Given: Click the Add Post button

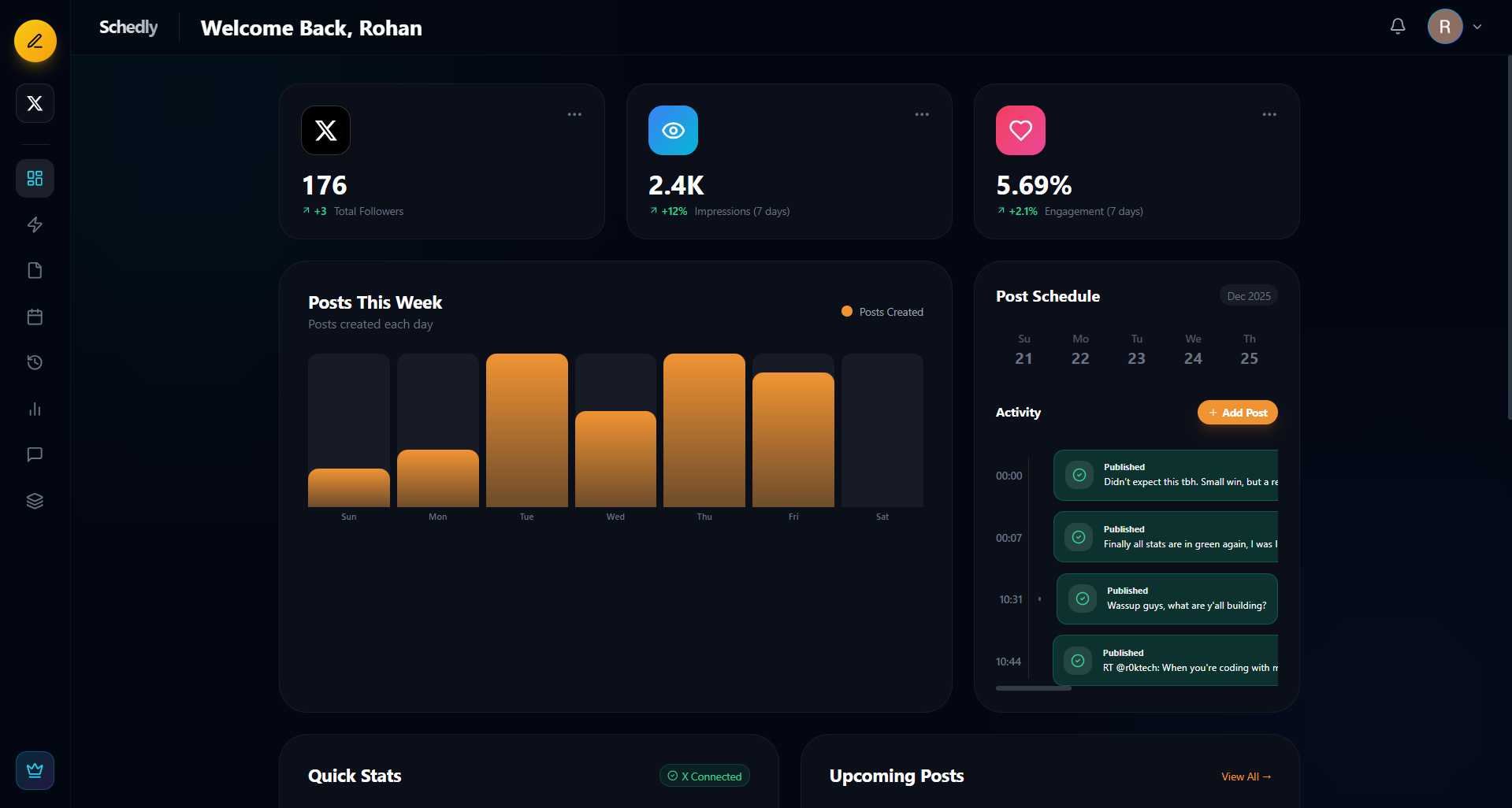Looking at the screenshot, I should 1237,412.
